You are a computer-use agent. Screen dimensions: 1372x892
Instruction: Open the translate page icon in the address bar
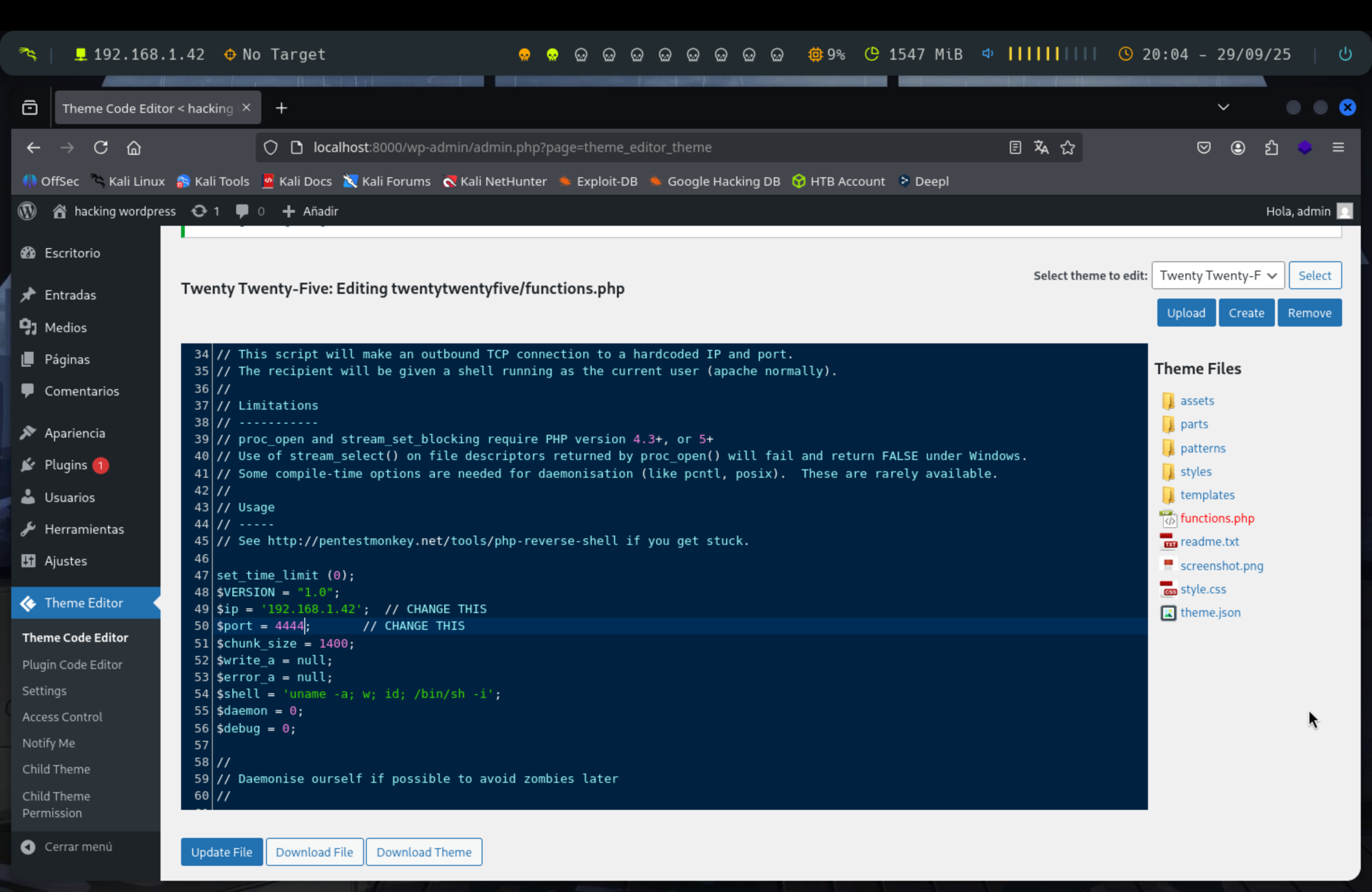1041,147
